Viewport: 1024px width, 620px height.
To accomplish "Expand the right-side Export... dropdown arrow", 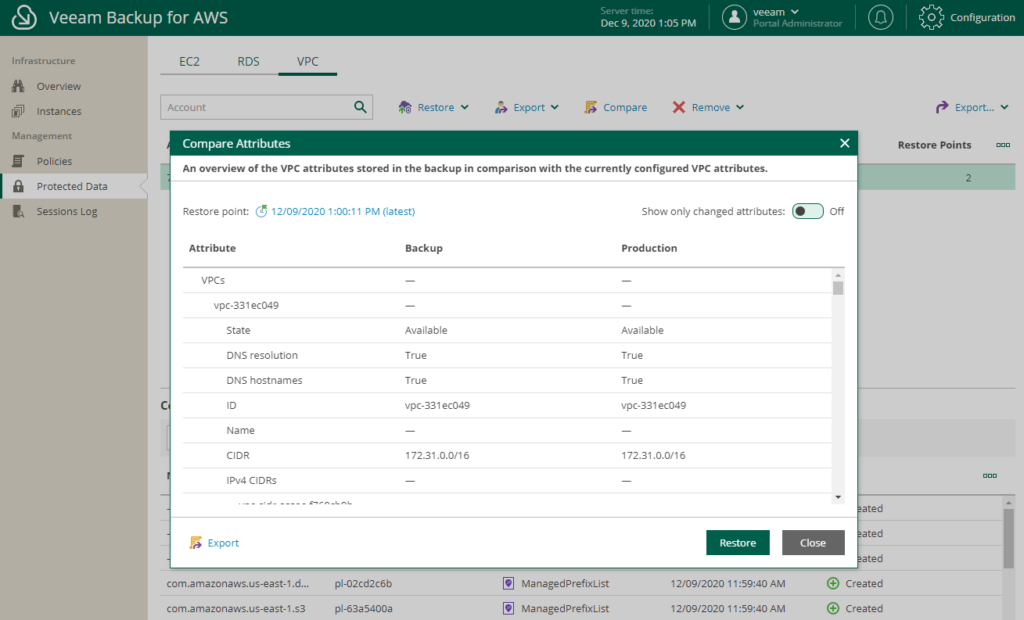I will pyautogui.click(x=1004, y=107).
